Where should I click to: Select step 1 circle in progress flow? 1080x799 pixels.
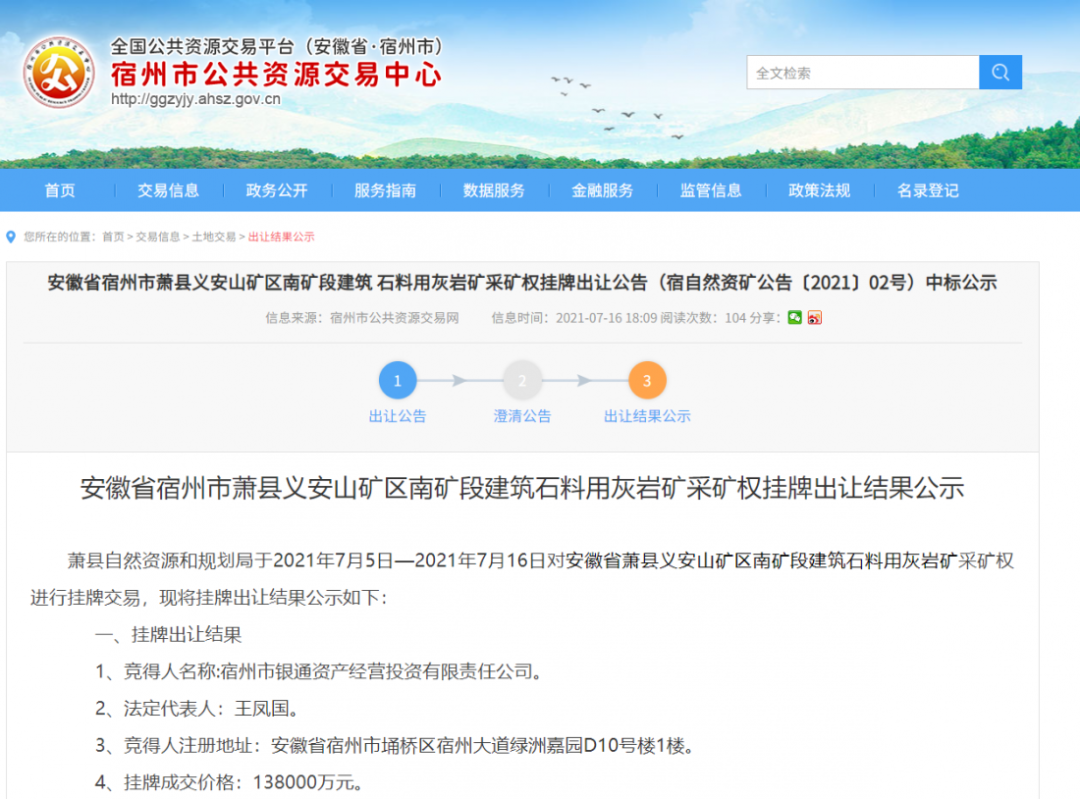pos(397,381)
